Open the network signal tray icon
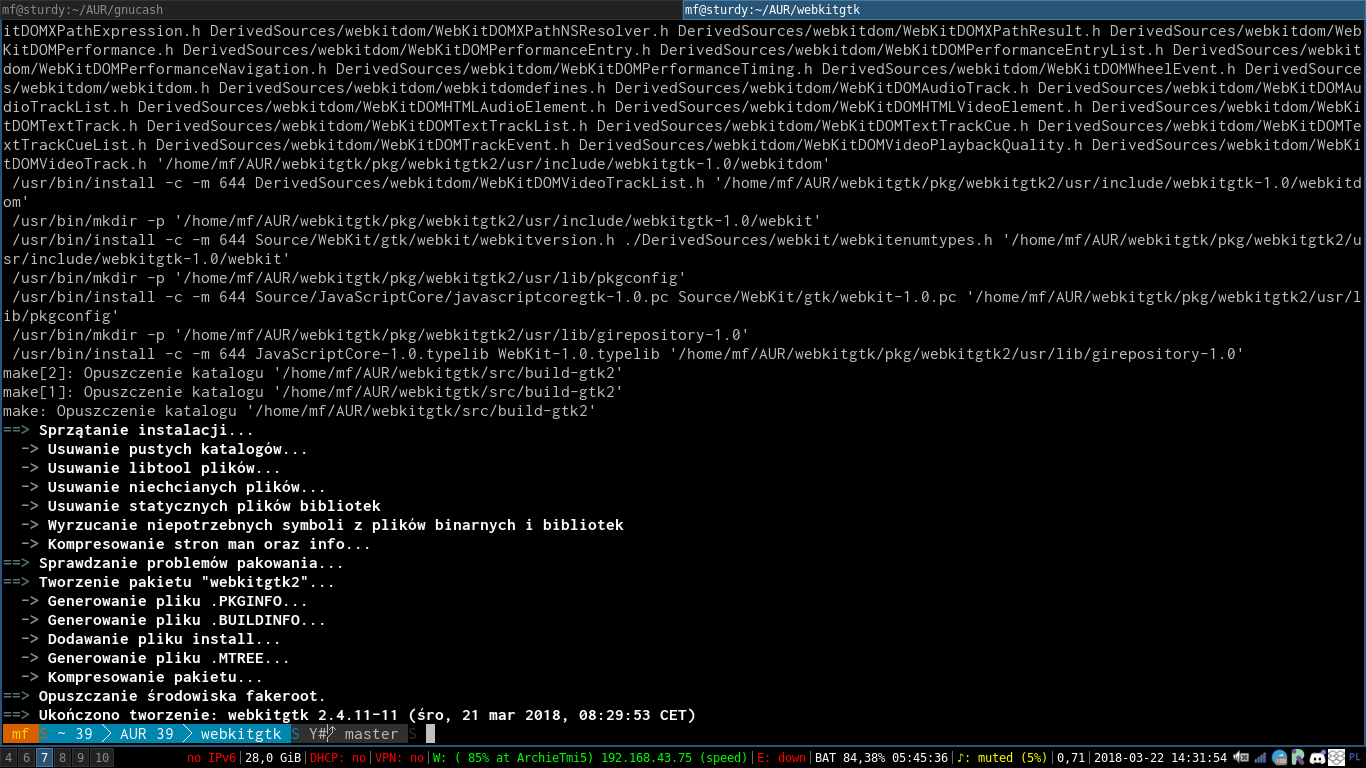1366x768 pixels. pos(1260,758)
